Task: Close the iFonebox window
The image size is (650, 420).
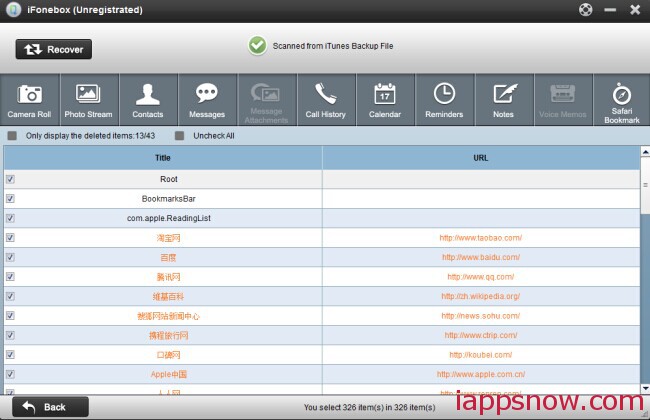Action: pos(635,10)
